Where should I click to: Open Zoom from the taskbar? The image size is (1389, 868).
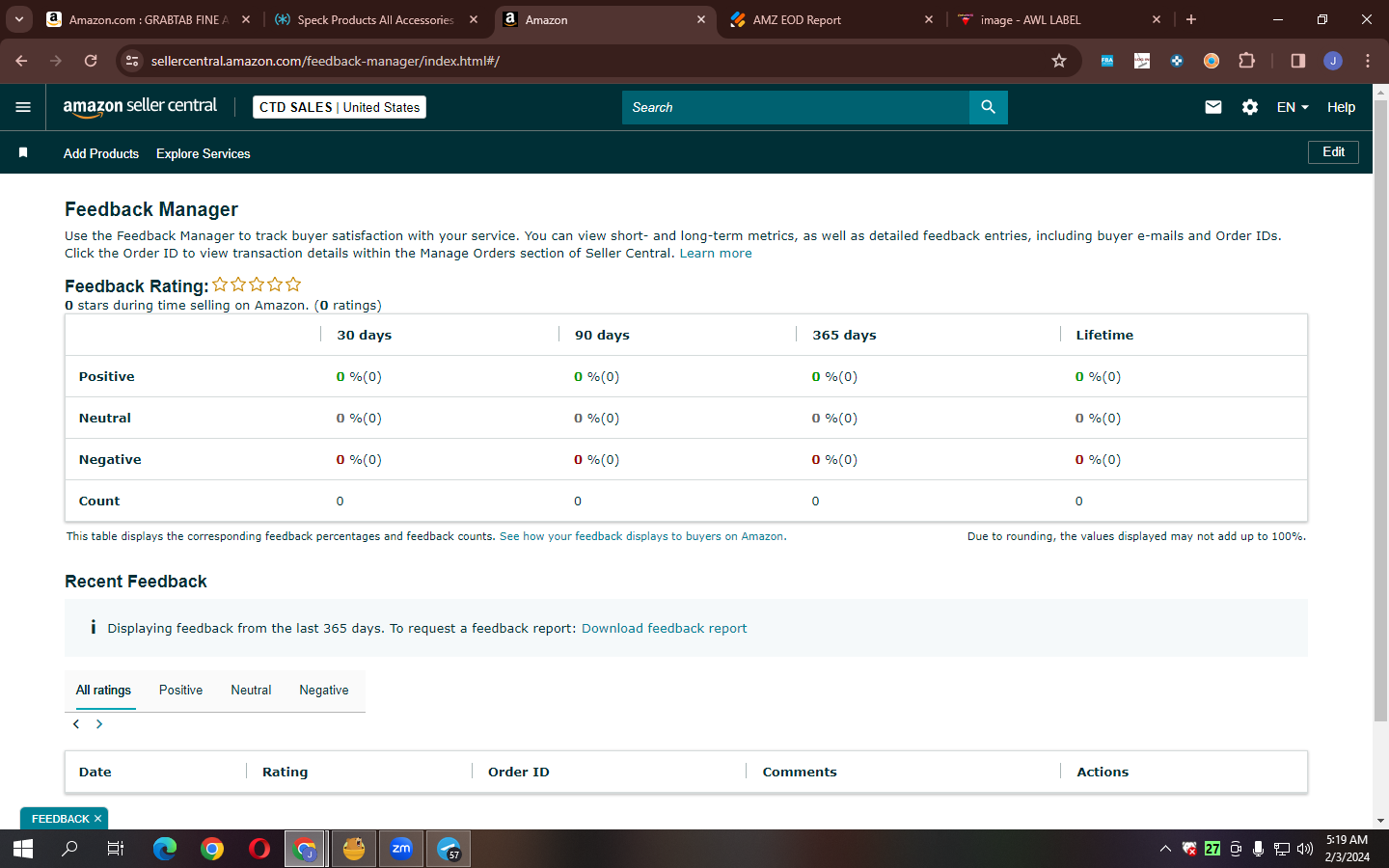(401, 849)
